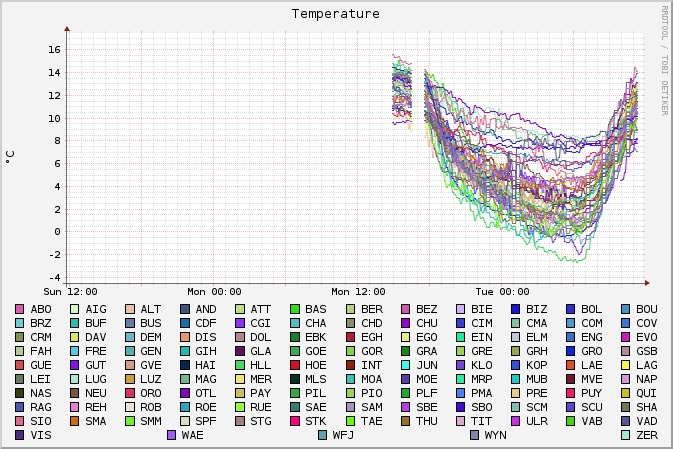The image size is (673, 449).
Task: Click the BUS legend label
Action: 151,323
